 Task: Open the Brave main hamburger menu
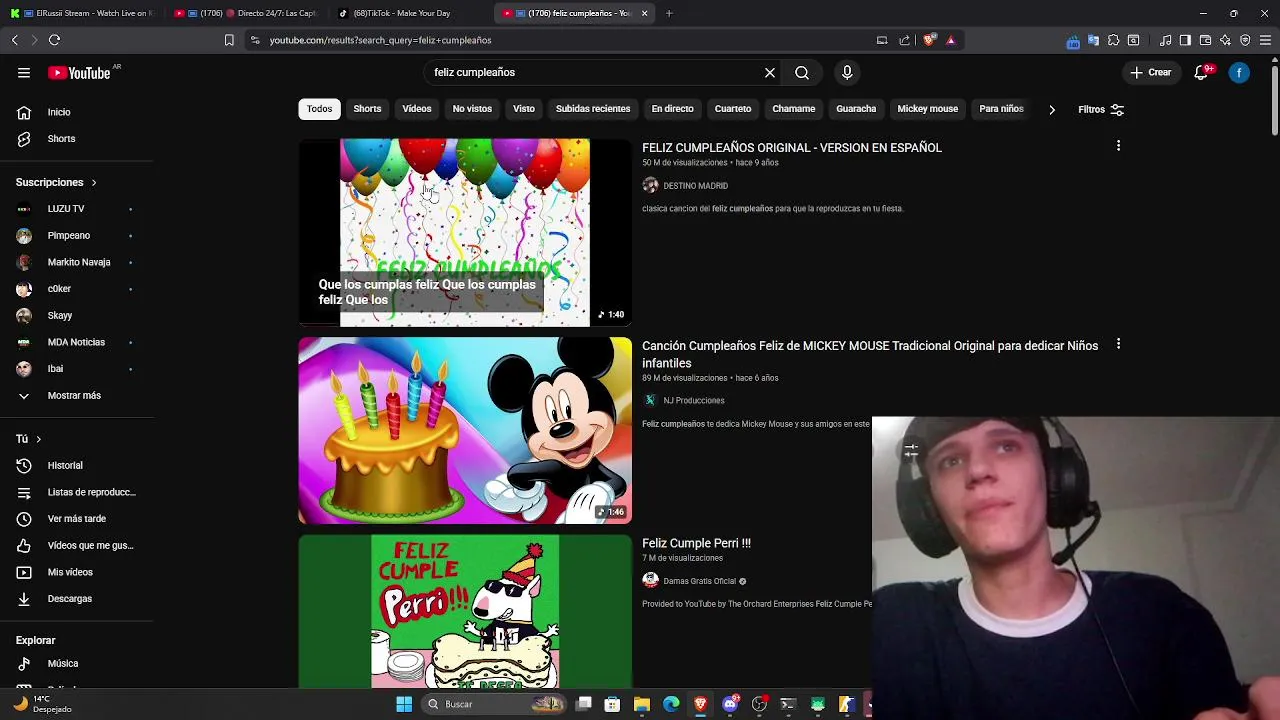coord(1265,40)
